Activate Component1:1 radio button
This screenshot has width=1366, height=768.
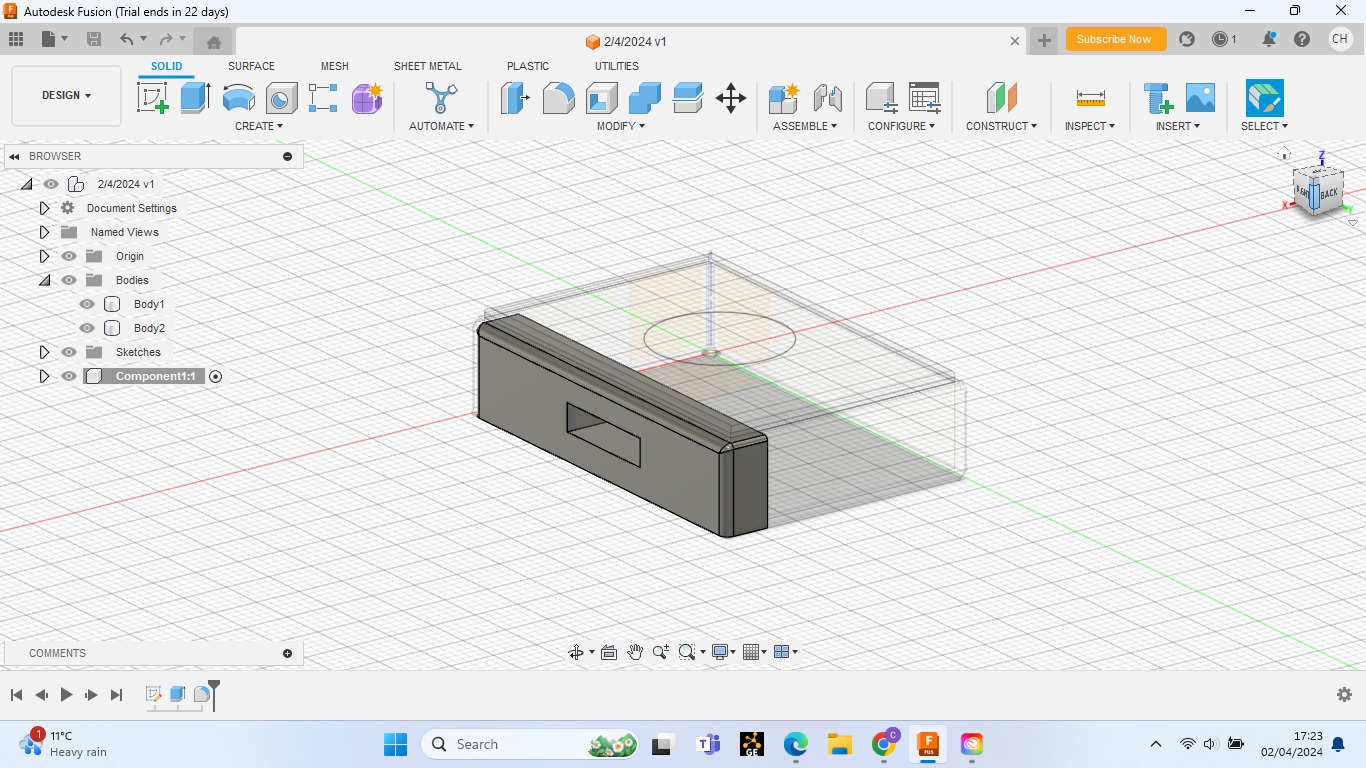[x=216, y=376]
